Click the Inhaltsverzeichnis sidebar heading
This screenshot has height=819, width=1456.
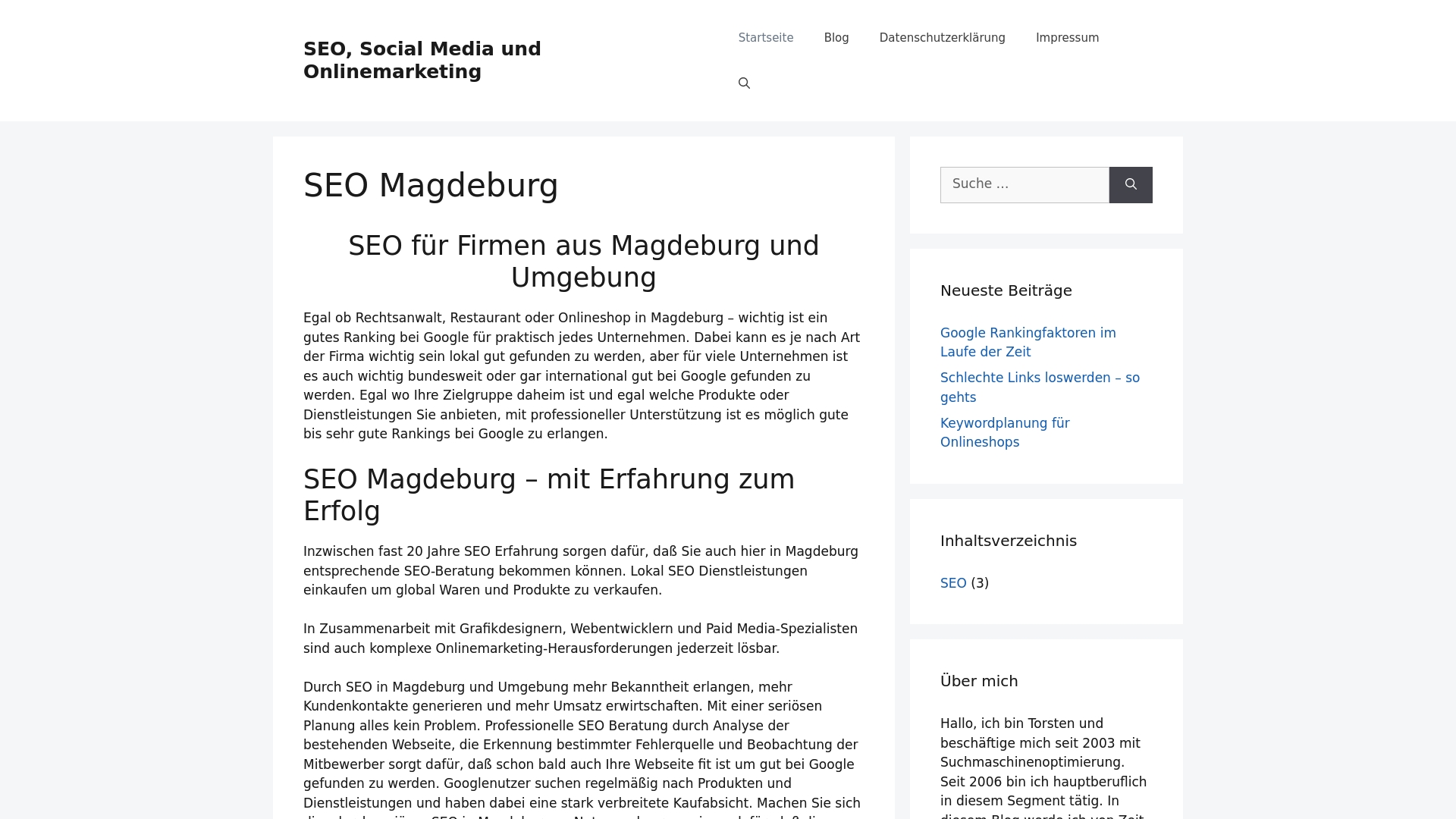pyautogui.click(x=1009, y=541)
